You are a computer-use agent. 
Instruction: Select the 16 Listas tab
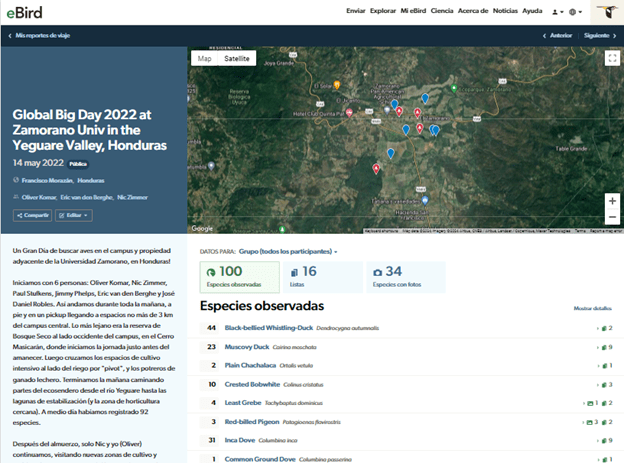click(323, 277)
